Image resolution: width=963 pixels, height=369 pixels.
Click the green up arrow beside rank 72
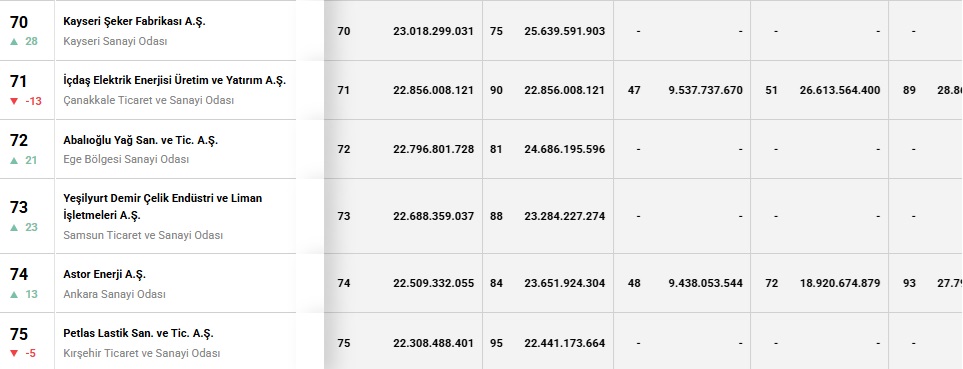coord(14,160)
